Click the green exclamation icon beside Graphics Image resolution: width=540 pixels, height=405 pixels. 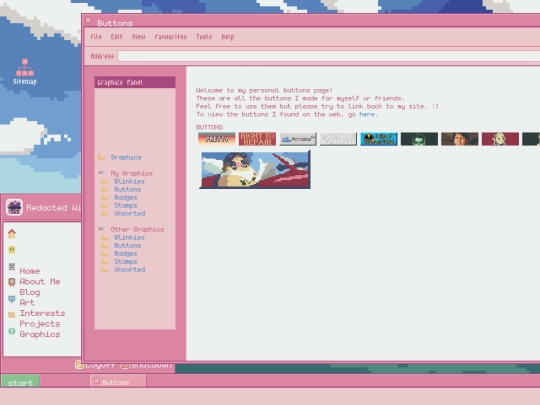click(12, 331)
